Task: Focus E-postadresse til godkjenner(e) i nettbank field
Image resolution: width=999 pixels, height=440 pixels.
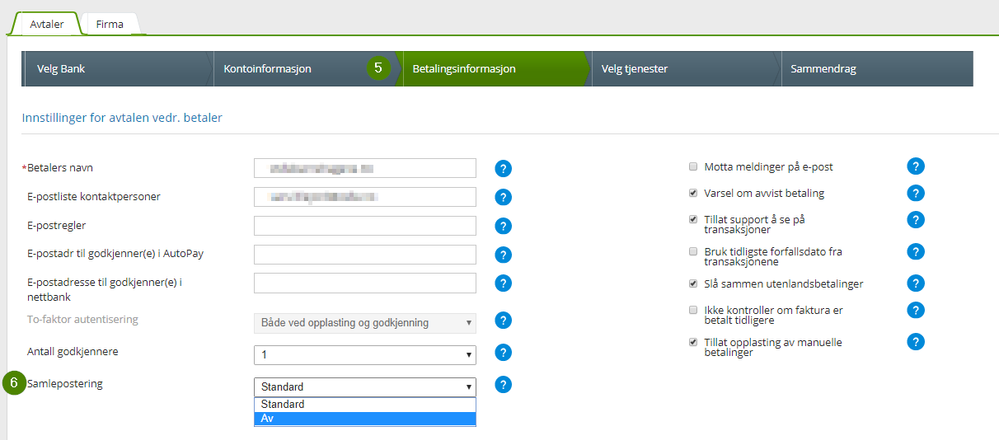Action: point(365,283)
